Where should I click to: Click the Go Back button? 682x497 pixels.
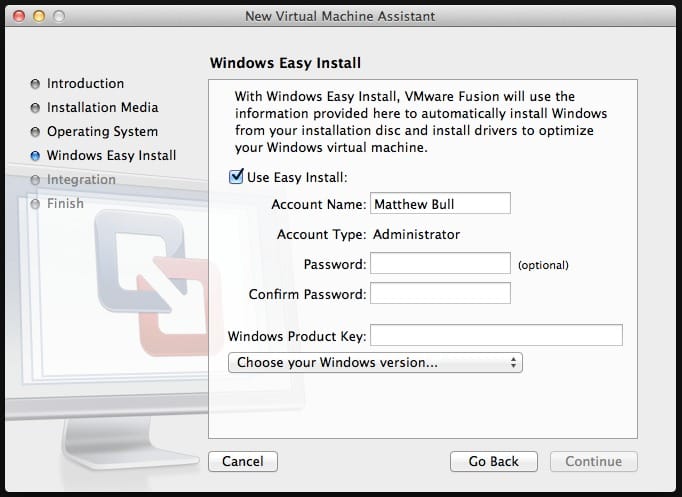coord(494,461)
